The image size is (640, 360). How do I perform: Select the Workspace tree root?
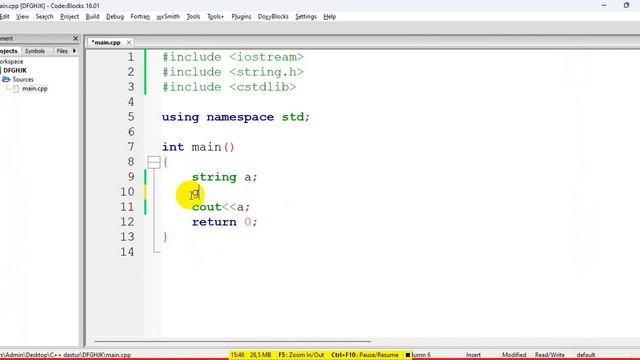point(11,62)
